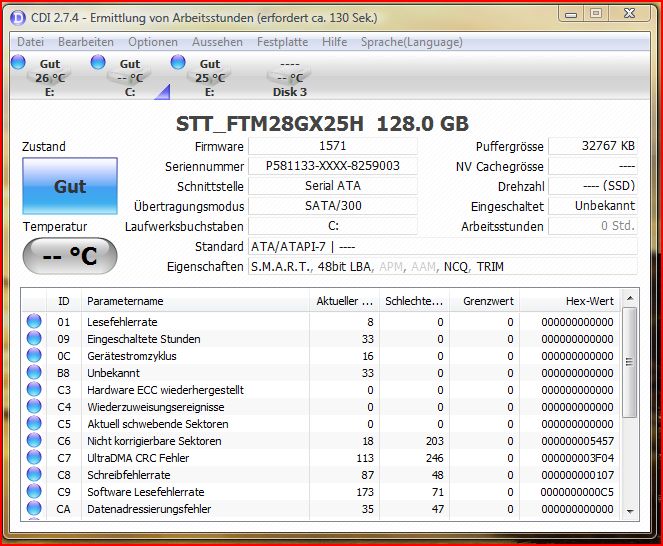Click hex value 000000000107
This screenshot has height=546, width=663.
pyautogui.click(x=577, y=475)
